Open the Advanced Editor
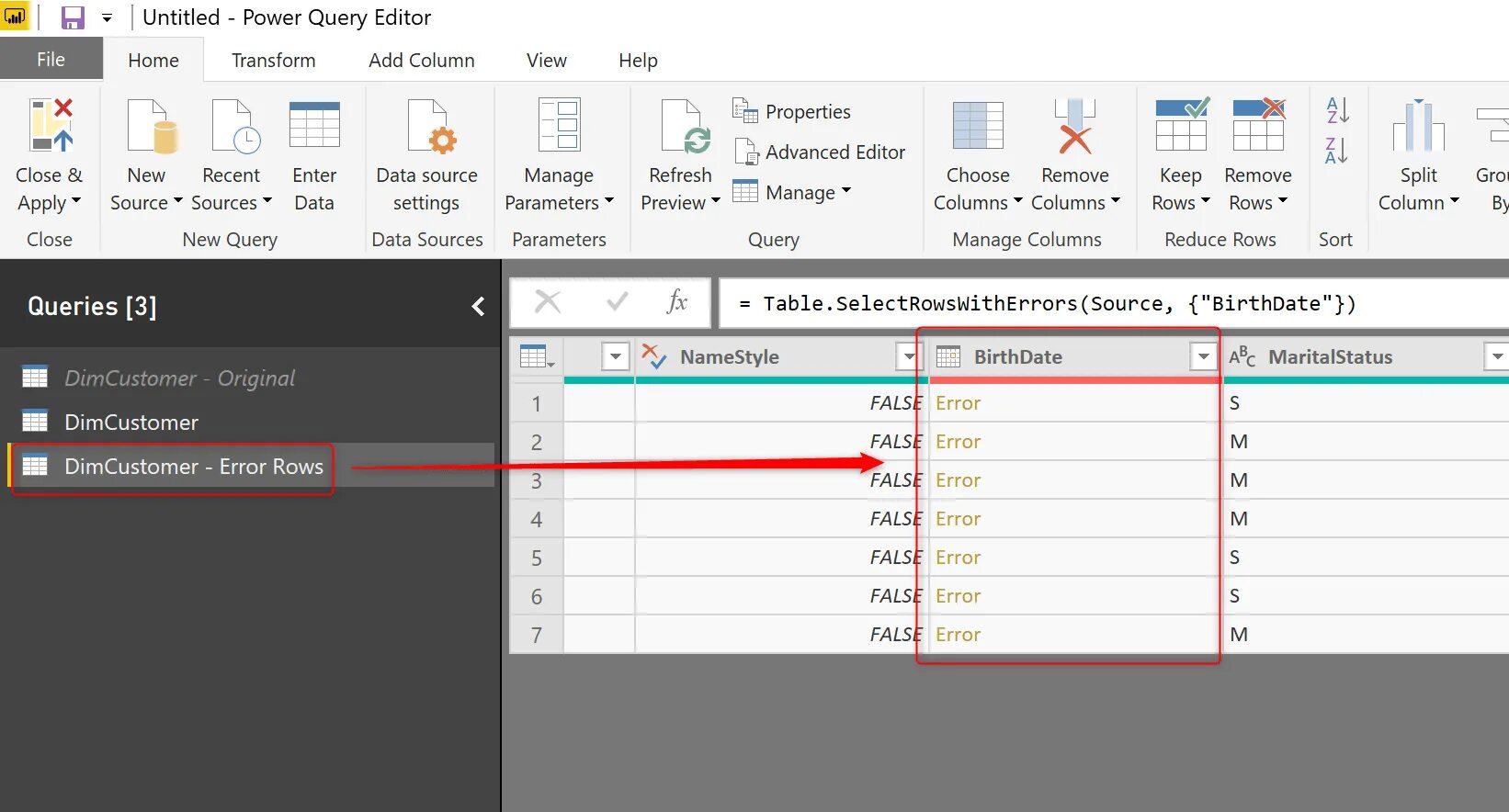This screenshot has height=812, width=1509. click(820, 152)
